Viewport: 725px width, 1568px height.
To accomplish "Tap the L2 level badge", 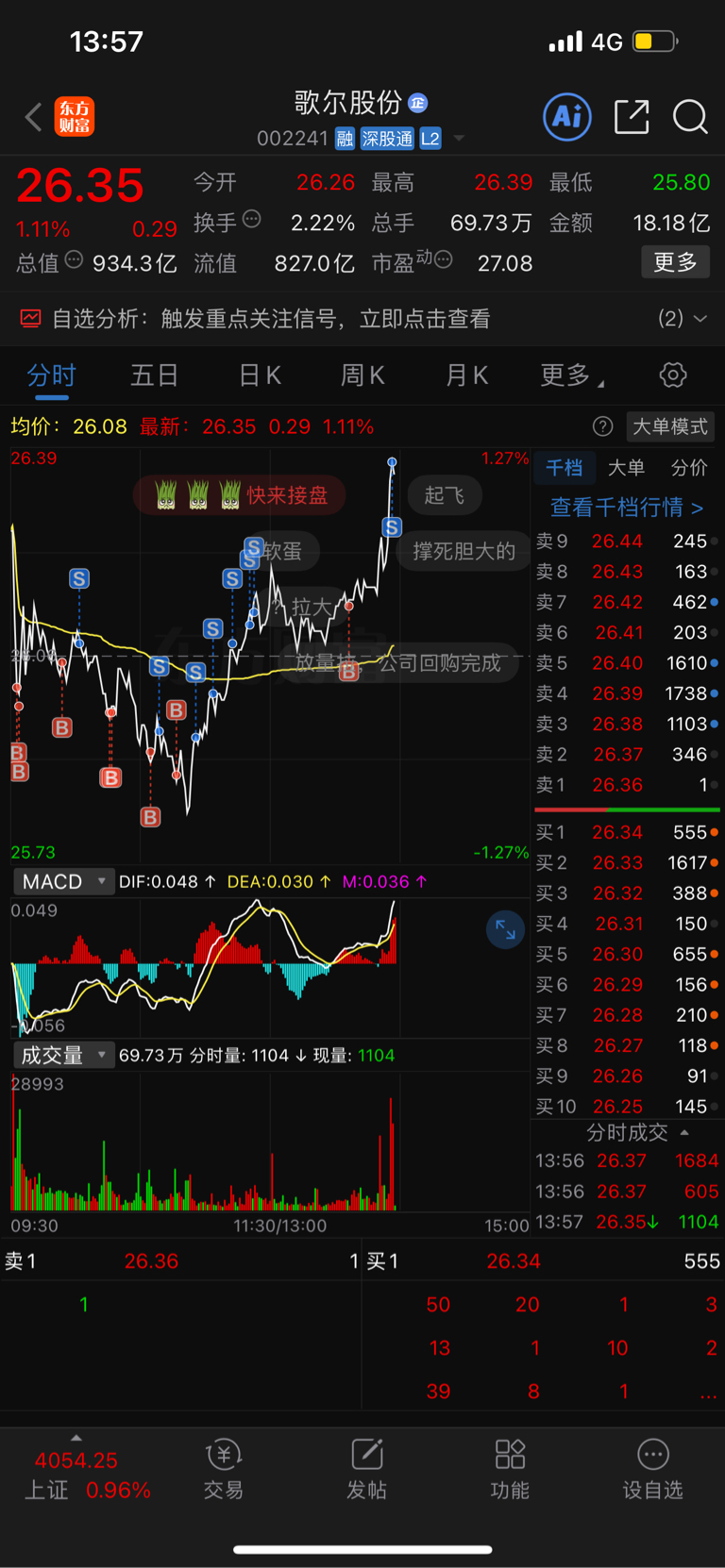I will [430, 139].
